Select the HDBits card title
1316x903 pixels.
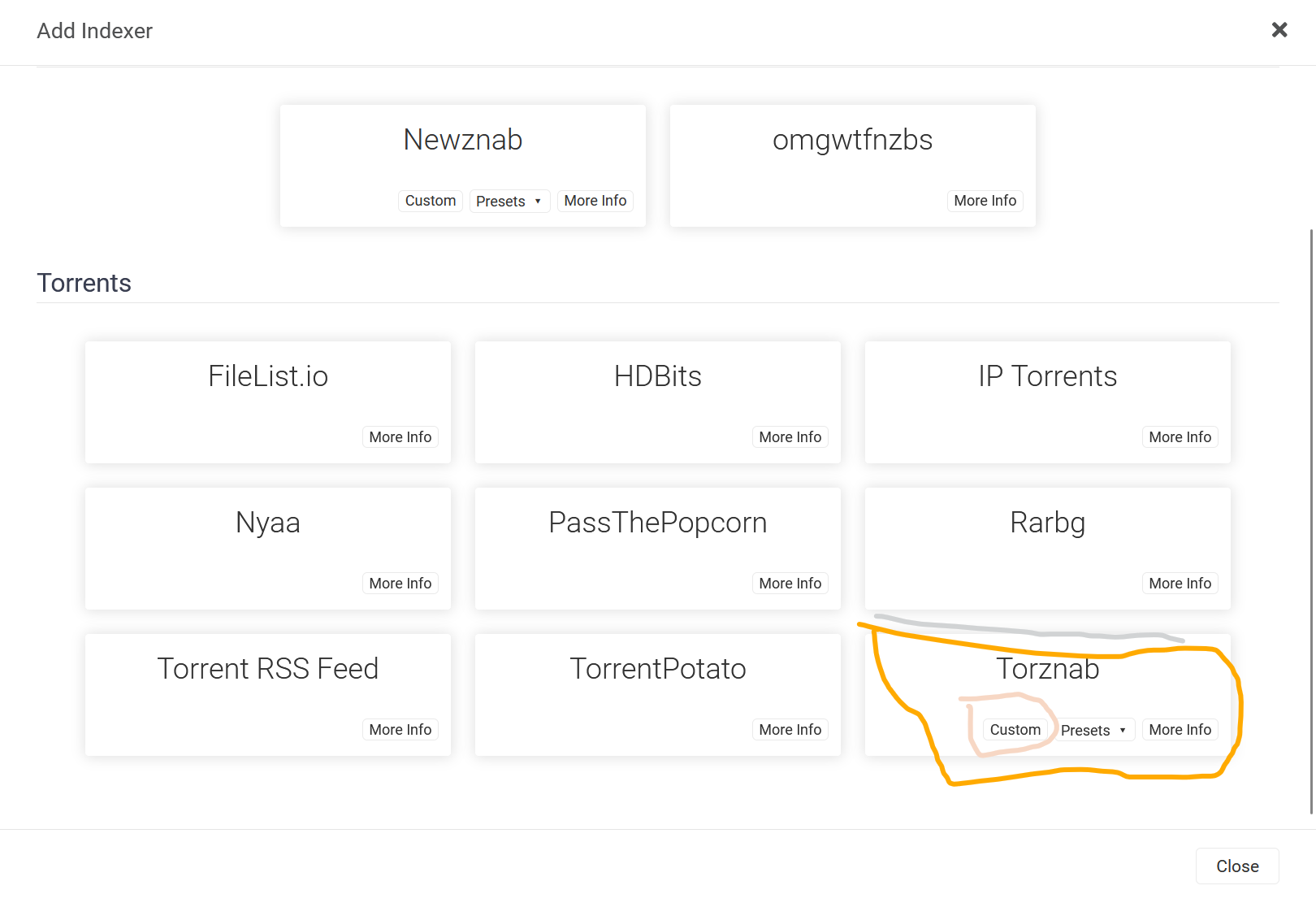[x=658, y=376]
